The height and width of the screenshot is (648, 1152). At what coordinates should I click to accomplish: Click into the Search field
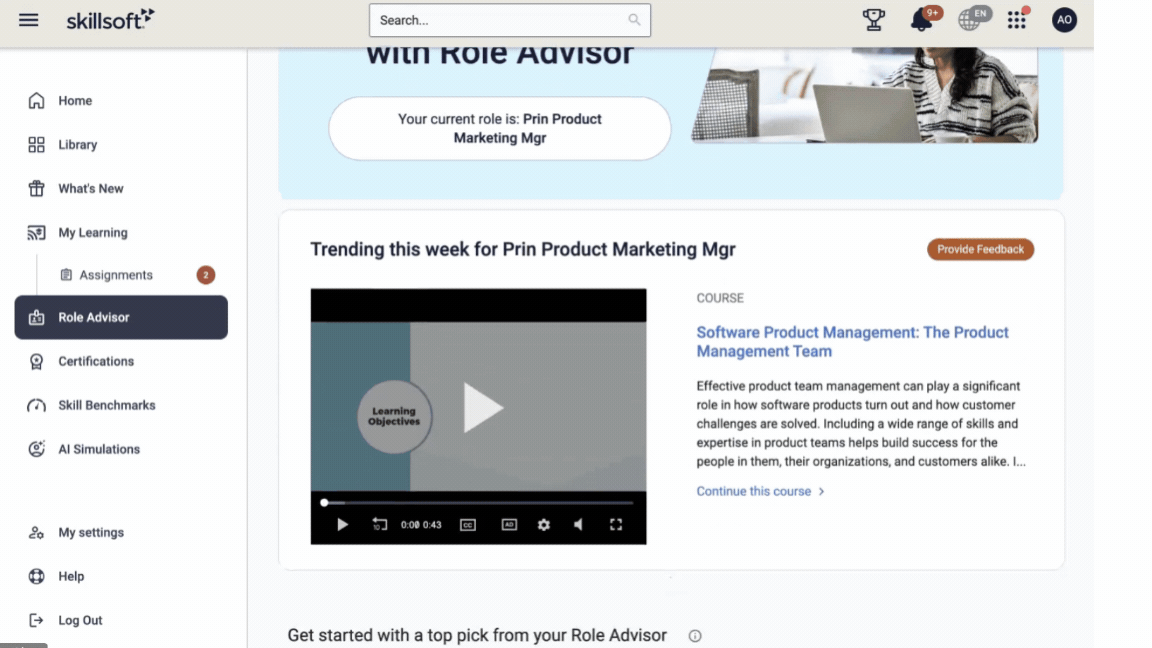509,21
